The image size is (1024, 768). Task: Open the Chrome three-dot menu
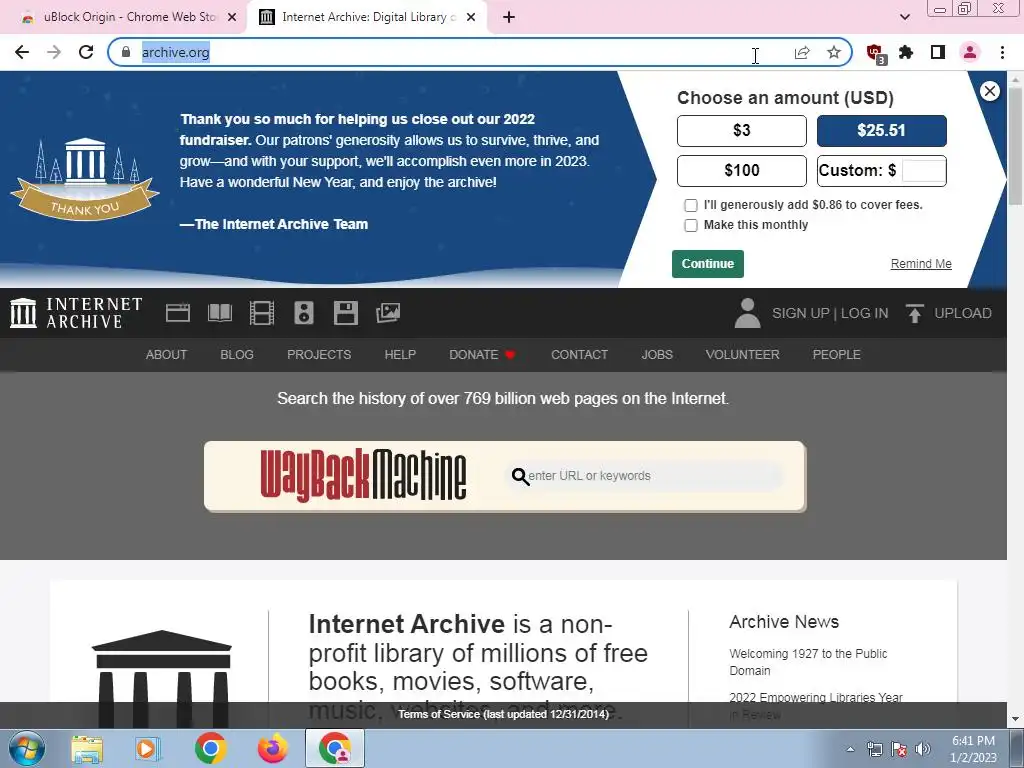[1002, 52]
